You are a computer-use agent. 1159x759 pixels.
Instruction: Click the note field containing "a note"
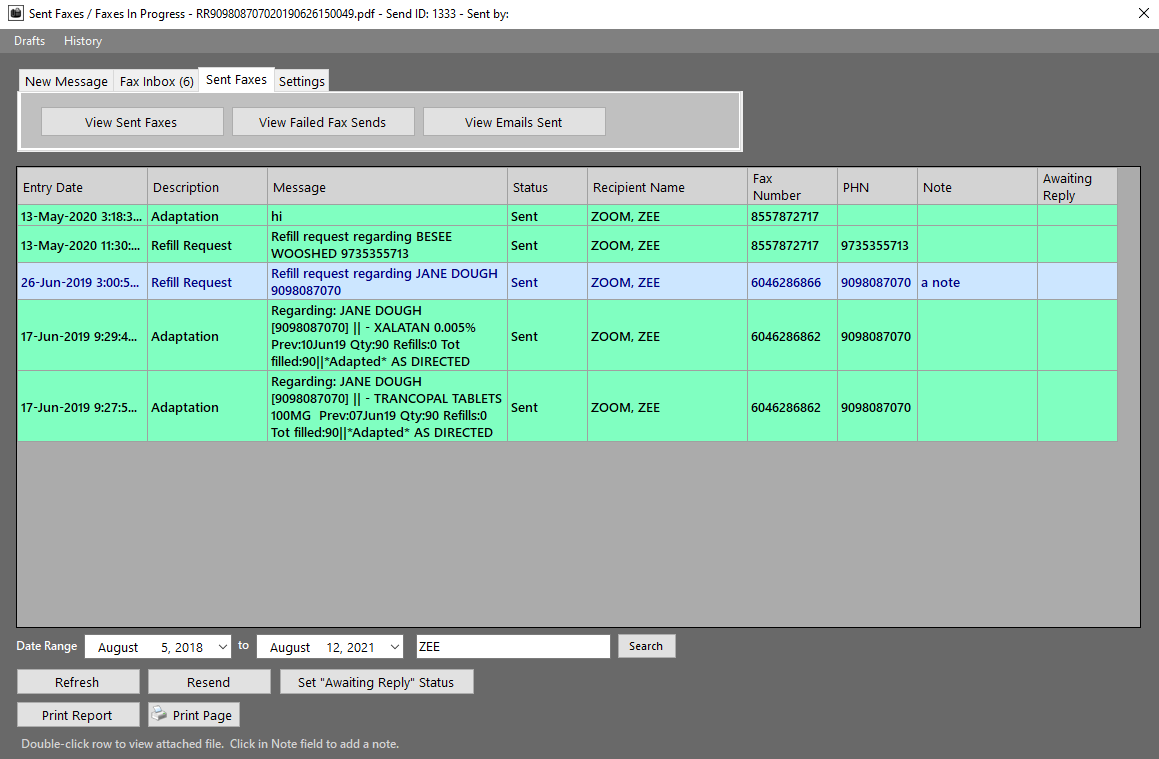976,282
